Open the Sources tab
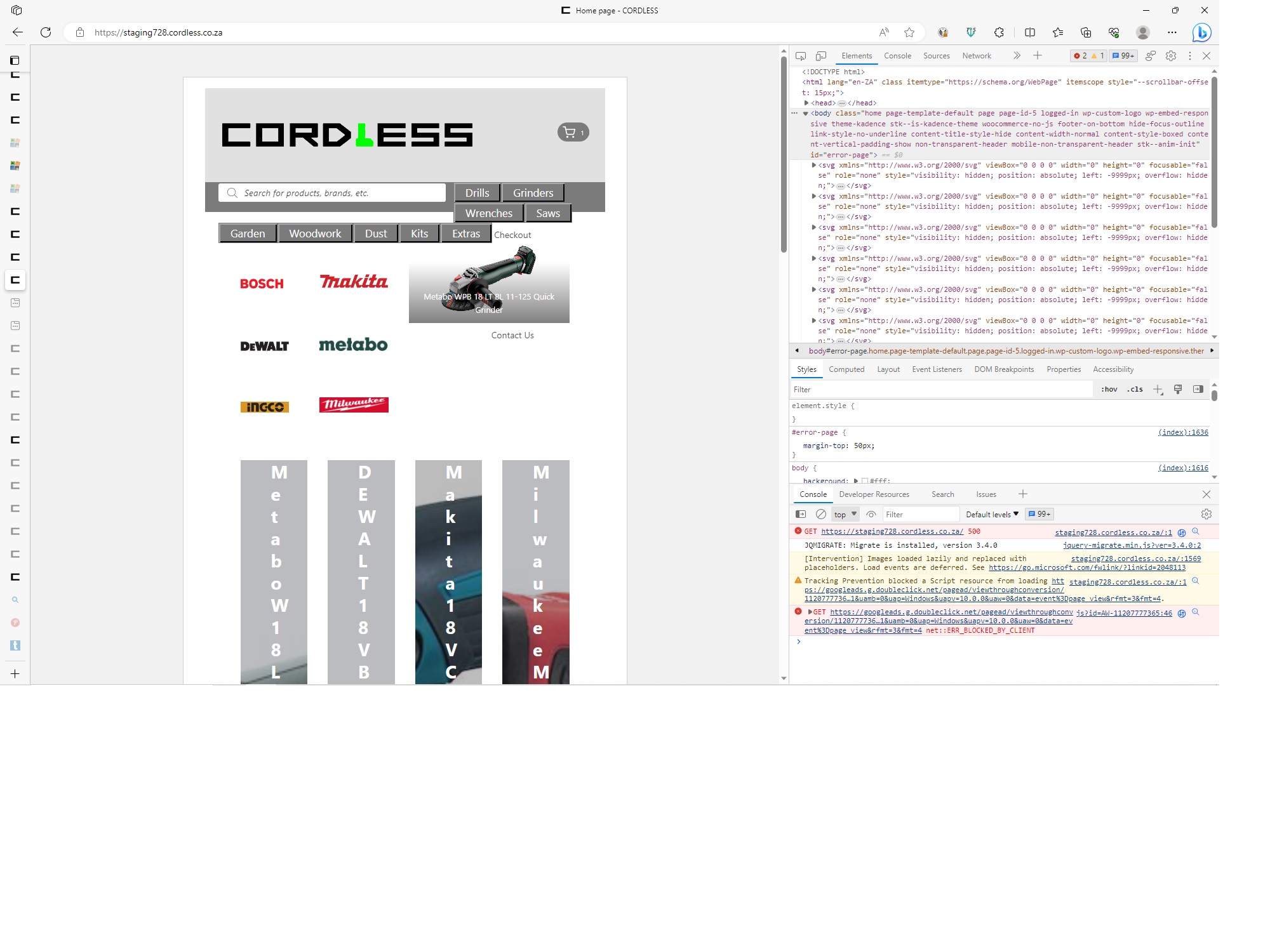Viewport: 1270px width, 952px height. (936, 56)
